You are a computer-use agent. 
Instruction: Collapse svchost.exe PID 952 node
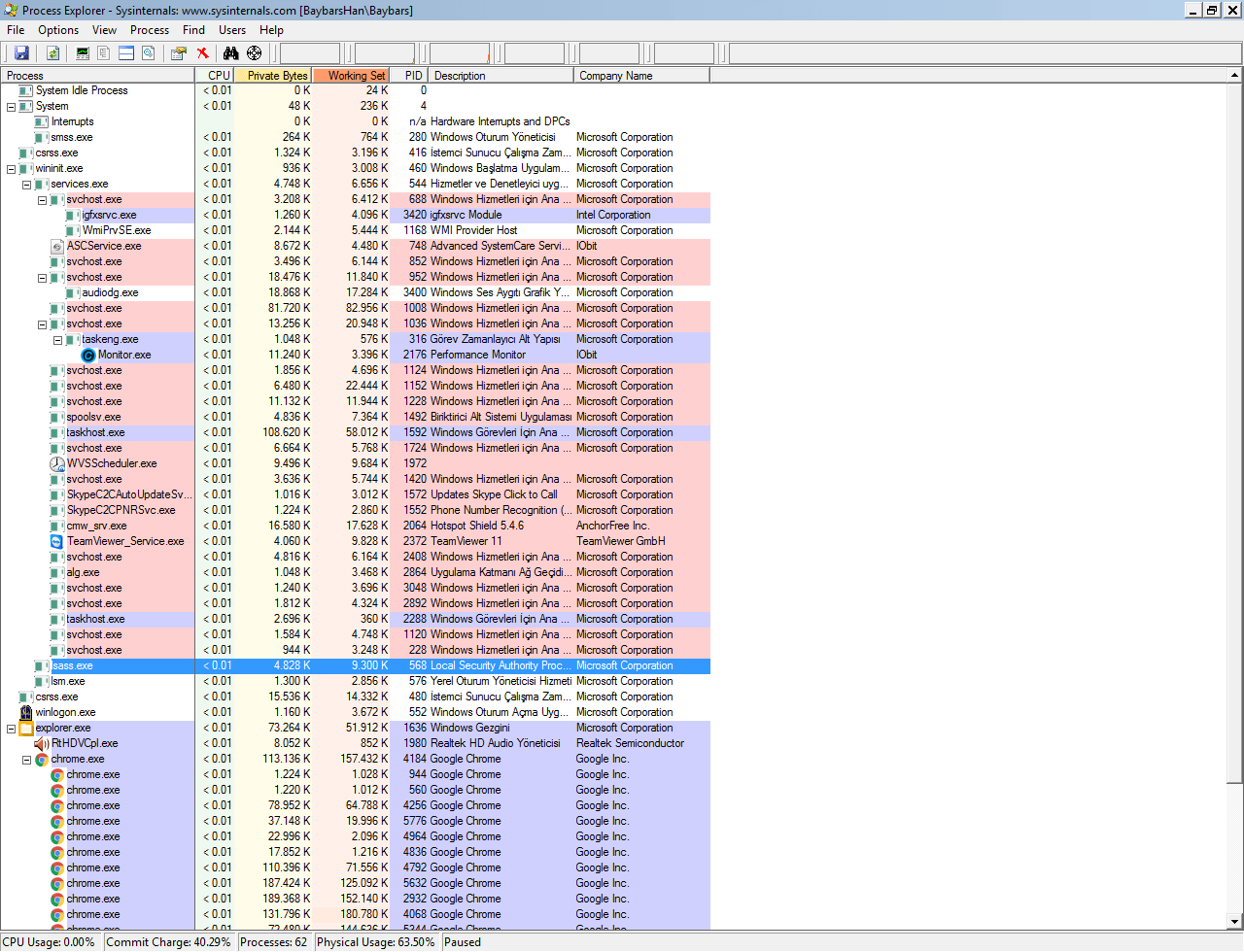click(x=43, y=278)
